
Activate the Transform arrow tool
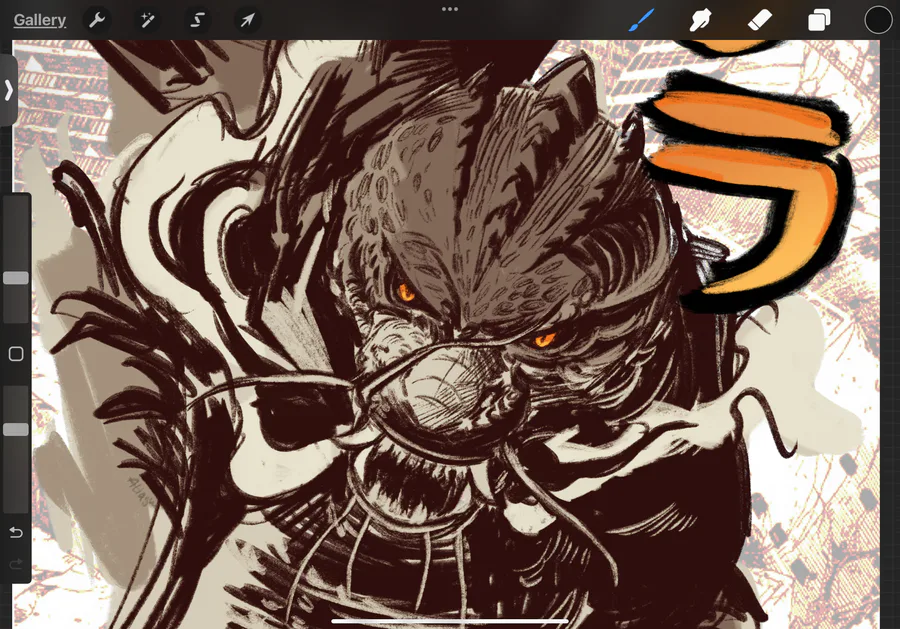(247, 20)
